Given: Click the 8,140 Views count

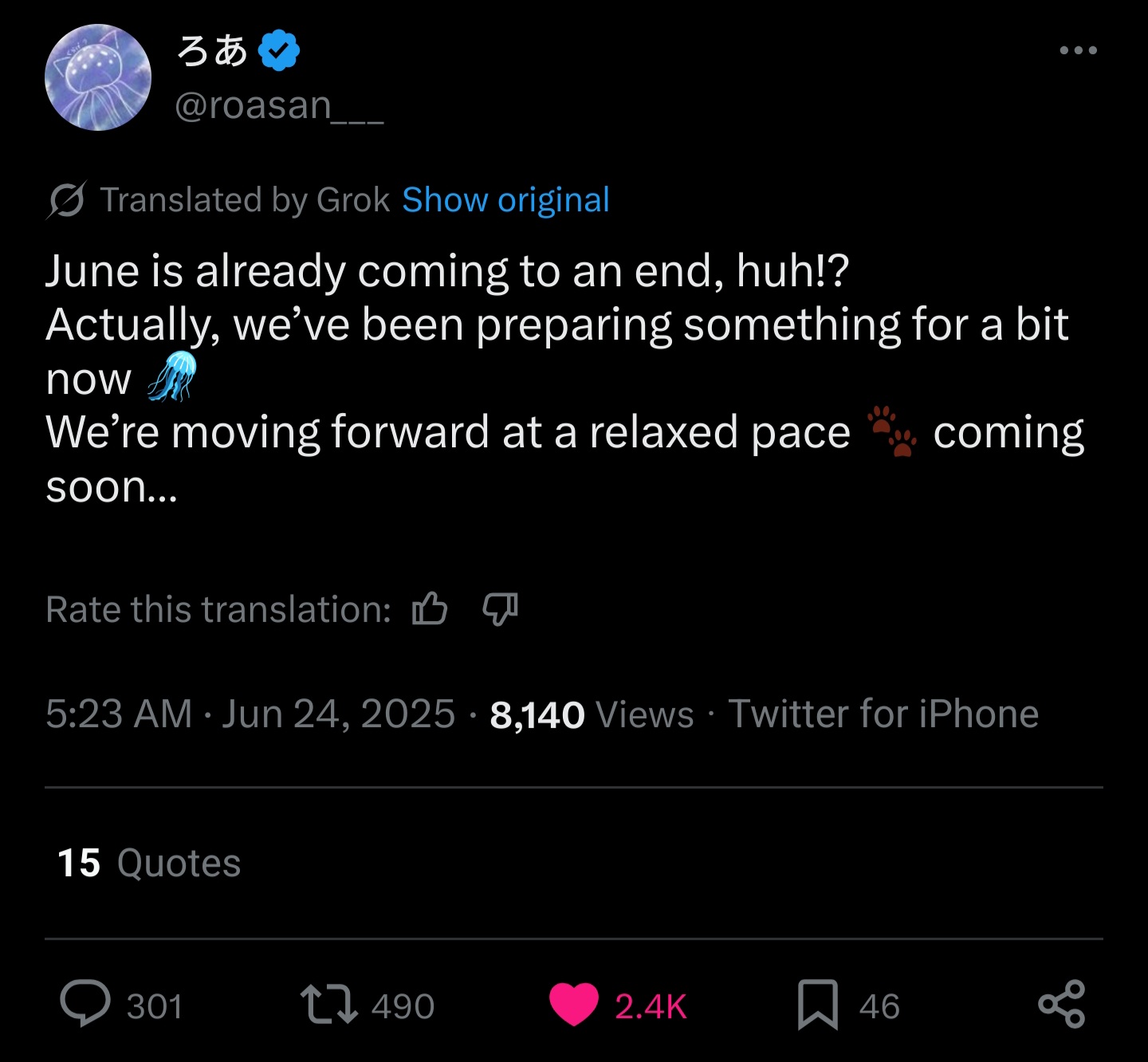Looking at the screenshot, I should pyautogui.click(x=592, y=714).
